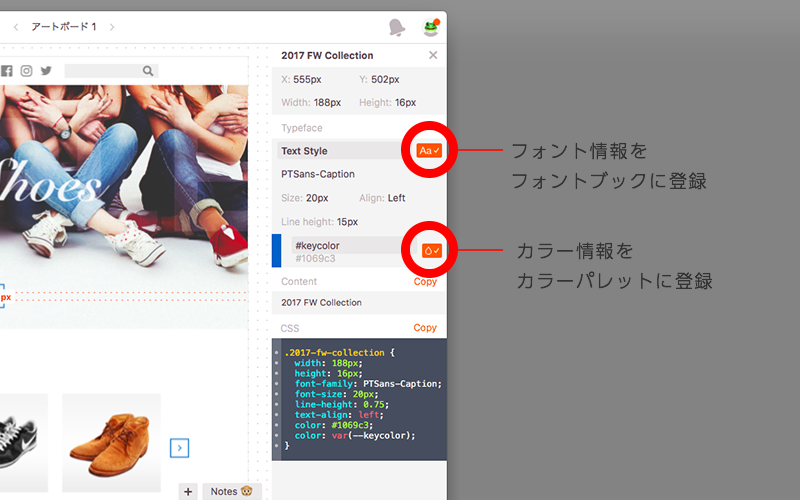800x500 pixels.
Task: Add a new note with plus button
Action: click(x=188, y=491)
